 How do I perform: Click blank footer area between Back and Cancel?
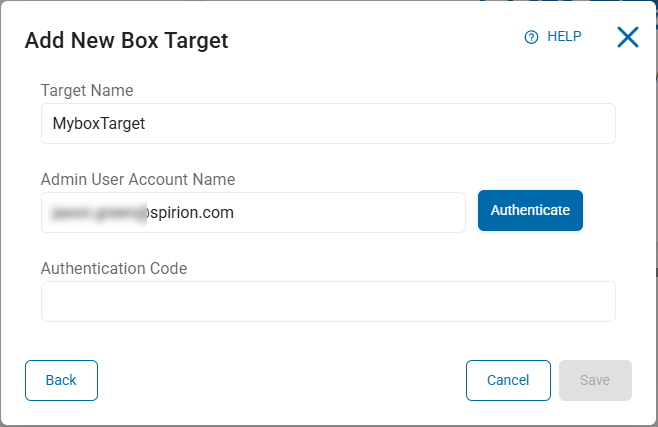[x=280, y=380]
